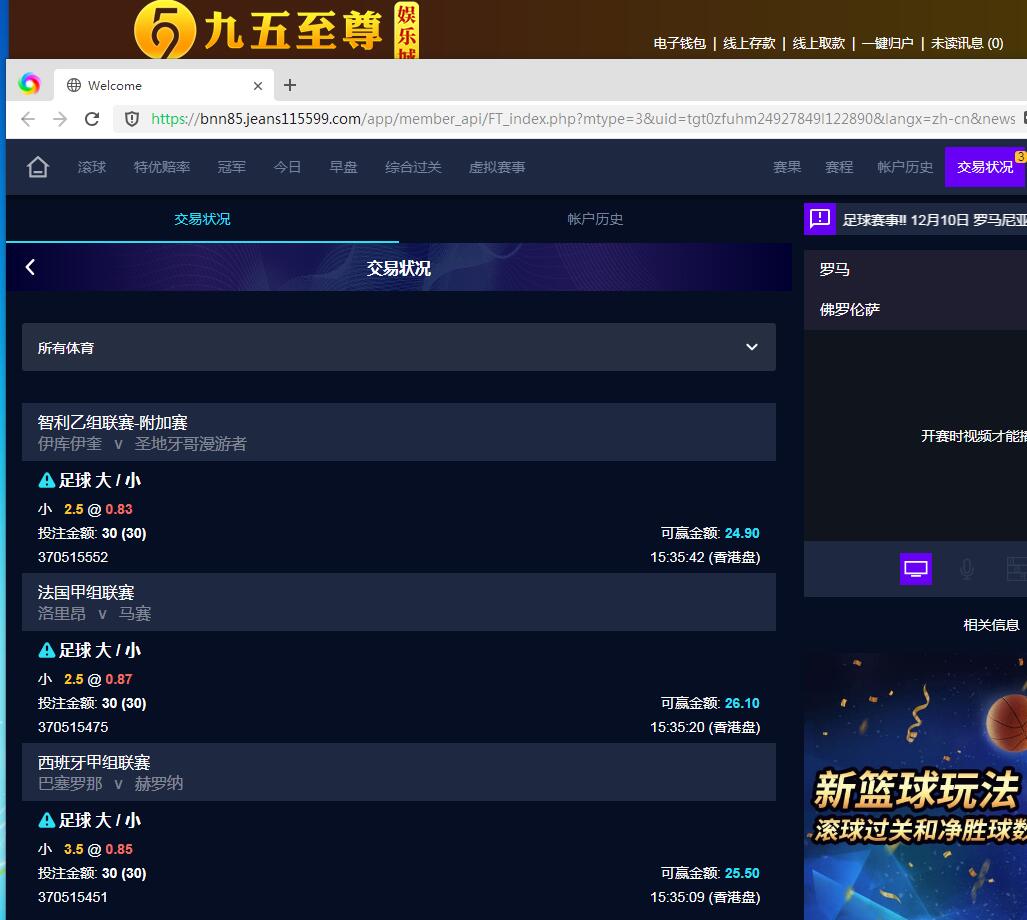The width and height of the screenshot is (1027, 920).
Task: Click the 相关信息 label
Action: (991, 625)
